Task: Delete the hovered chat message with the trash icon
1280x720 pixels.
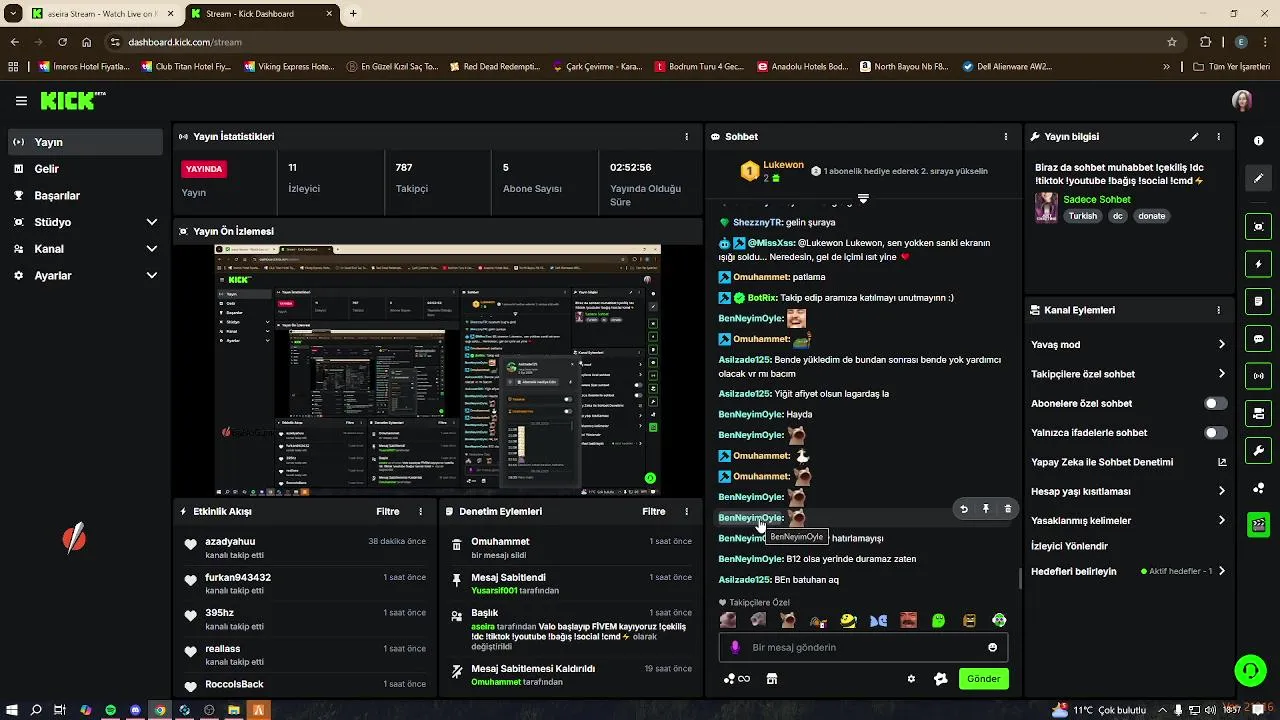Action: click(1007, 509)
